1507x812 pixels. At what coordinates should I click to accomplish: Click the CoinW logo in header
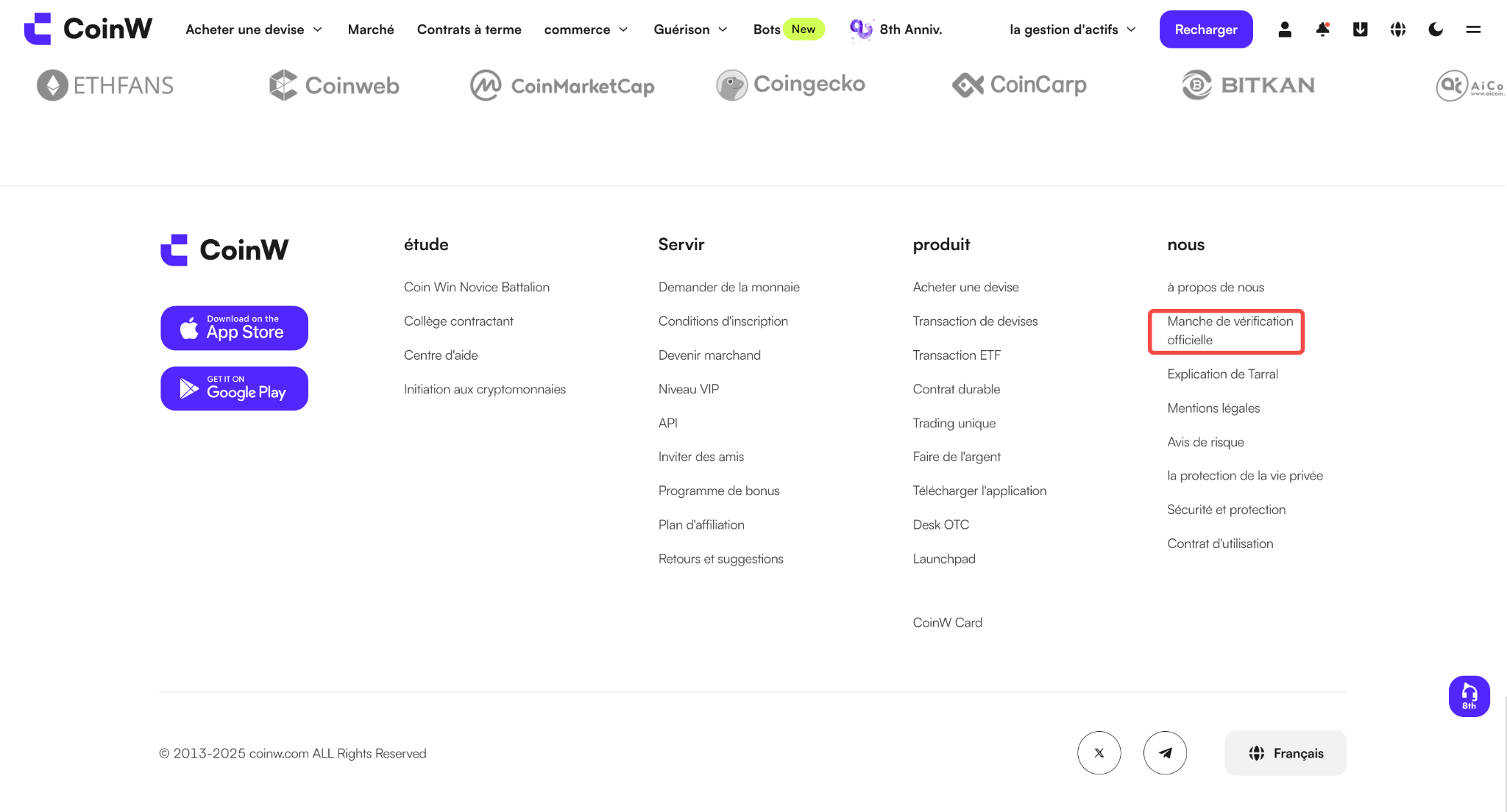88,29
